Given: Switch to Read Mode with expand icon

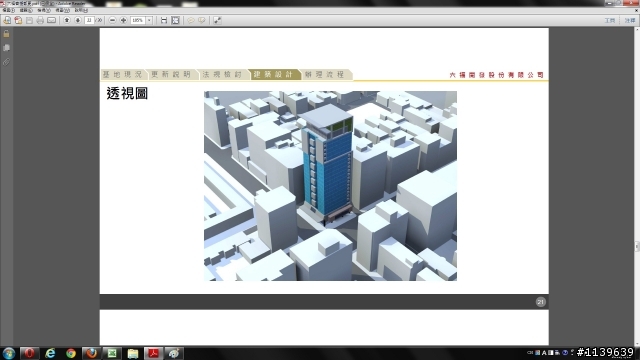Looking at the screenshot, I should pos(217,20).
